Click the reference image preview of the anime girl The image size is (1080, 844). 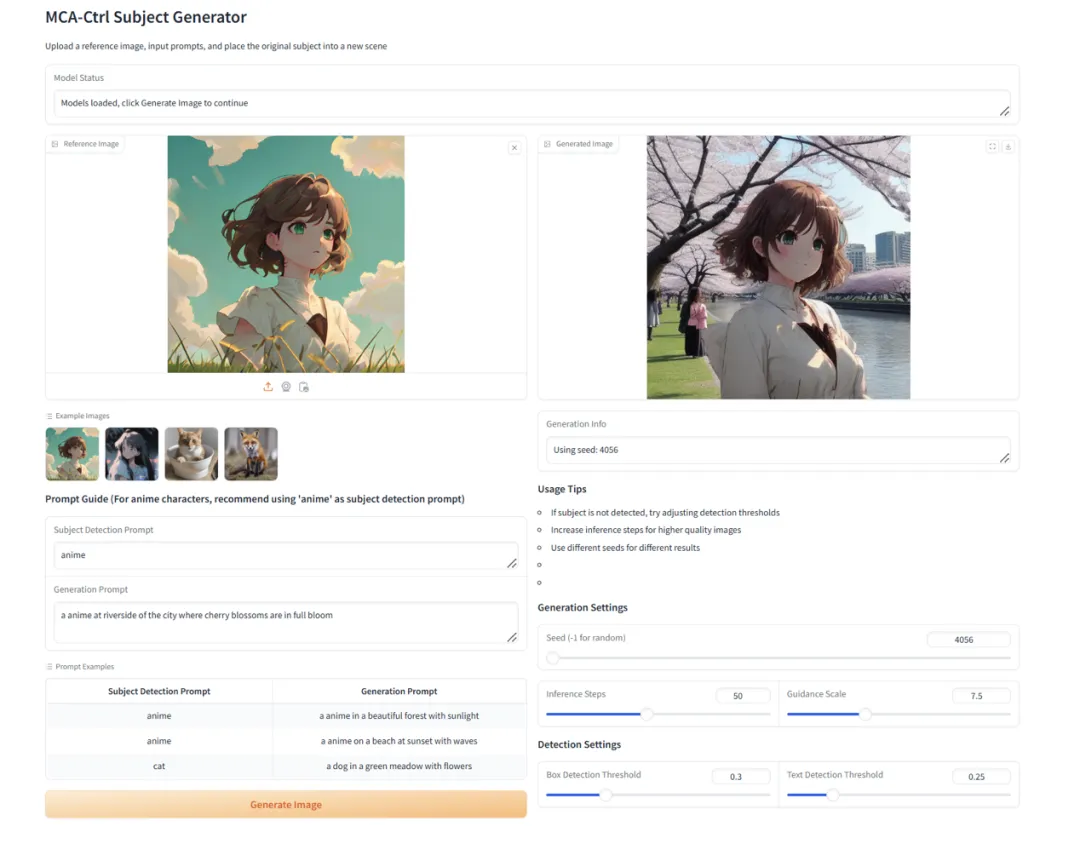point(286,254)
